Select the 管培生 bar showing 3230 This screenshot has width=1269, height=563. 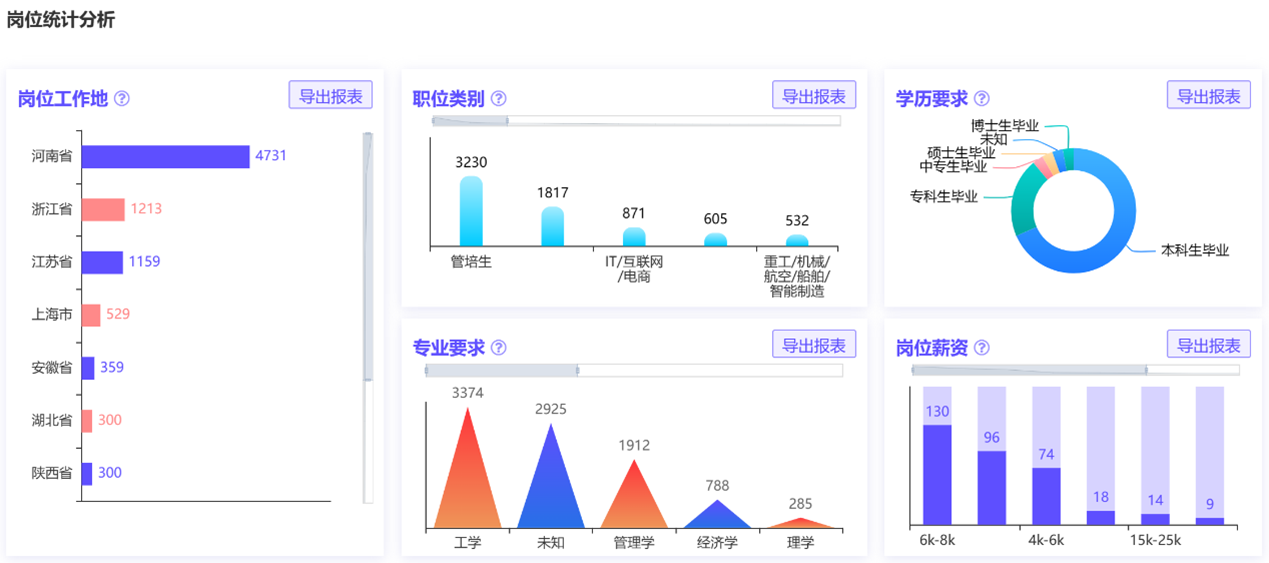471,212
